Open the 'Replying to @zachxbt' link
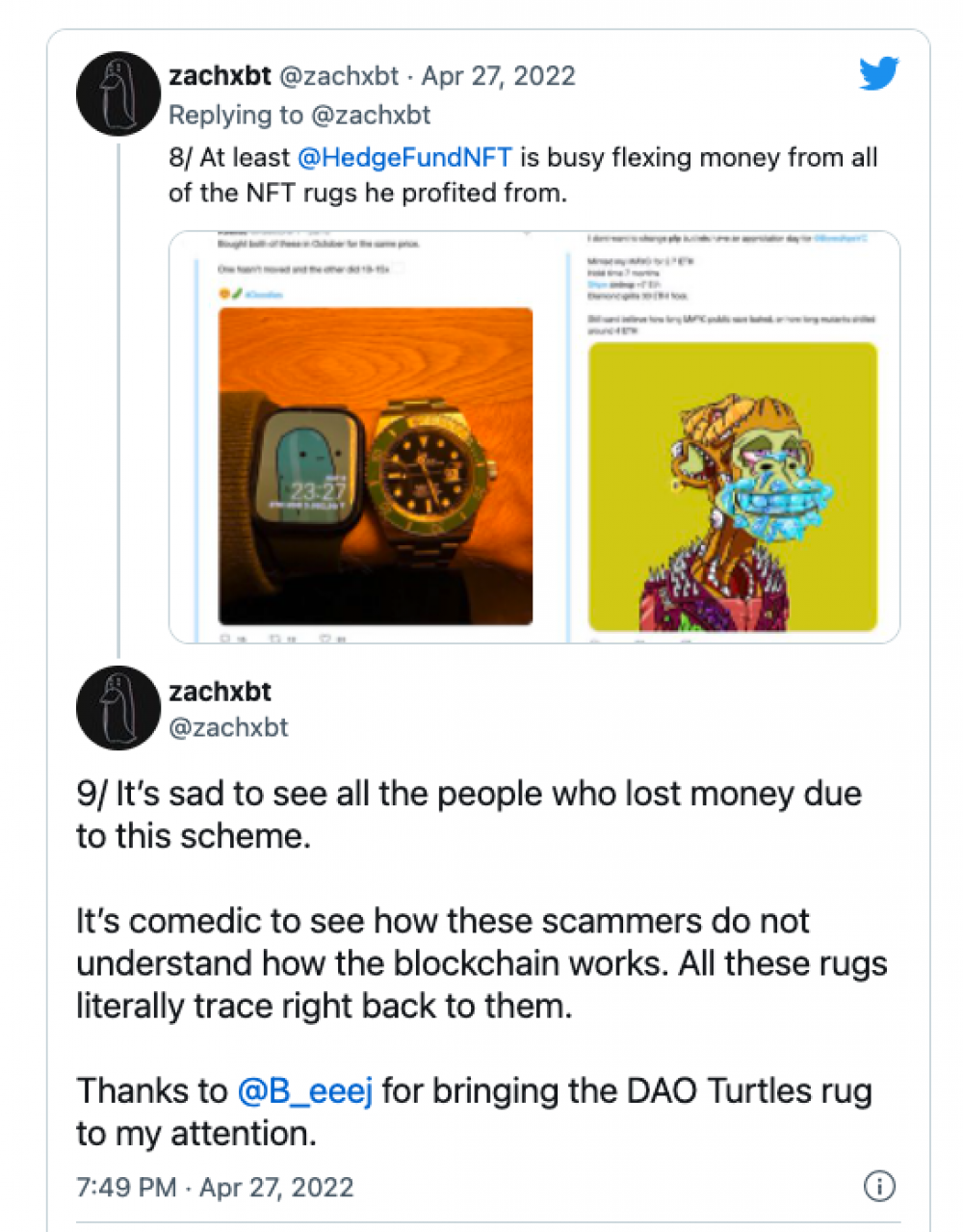 [x=299, y=116]
